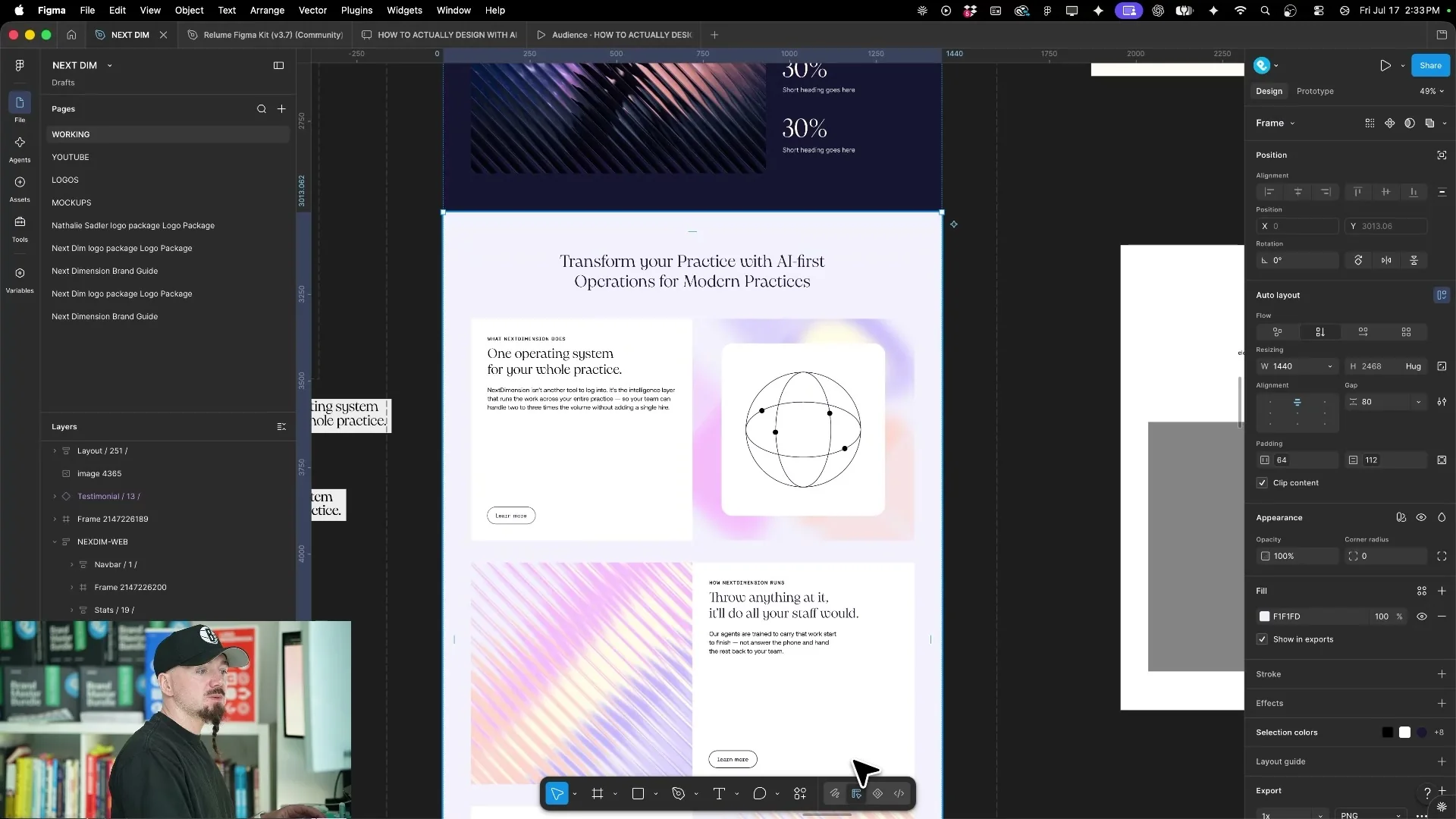Add a new page with plus icon
The height and width of the screenshot is (819, 1456).
click(x=281, y=109)
